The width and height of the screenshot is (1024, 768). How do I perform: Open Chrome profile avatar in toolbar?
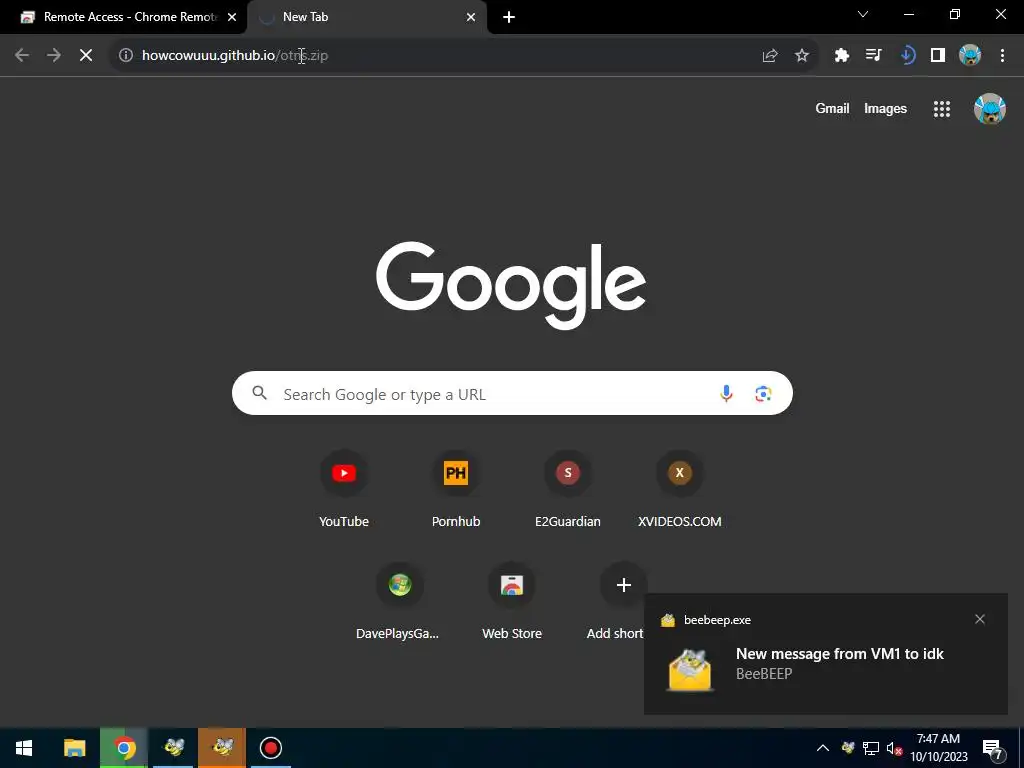click(x=970, y=56)
